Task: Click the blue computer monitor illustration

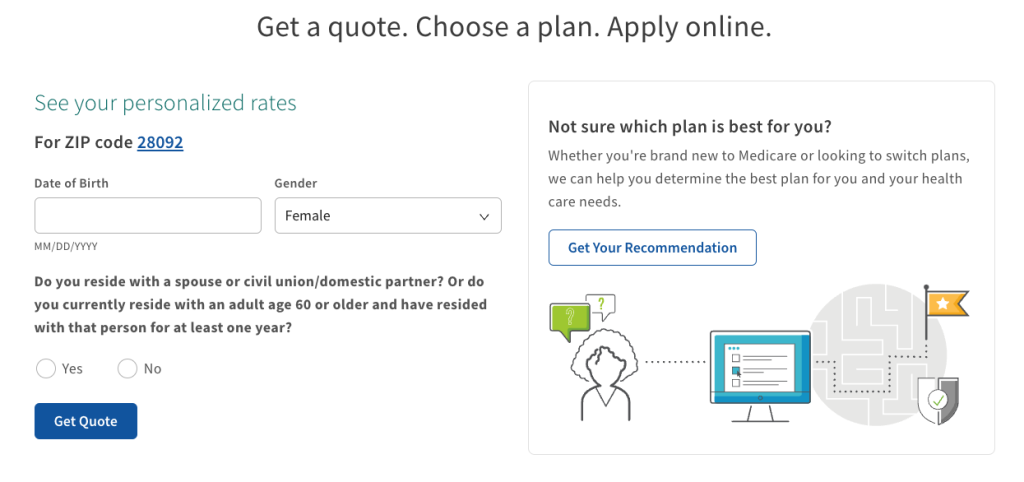Action: pos(760,376)
